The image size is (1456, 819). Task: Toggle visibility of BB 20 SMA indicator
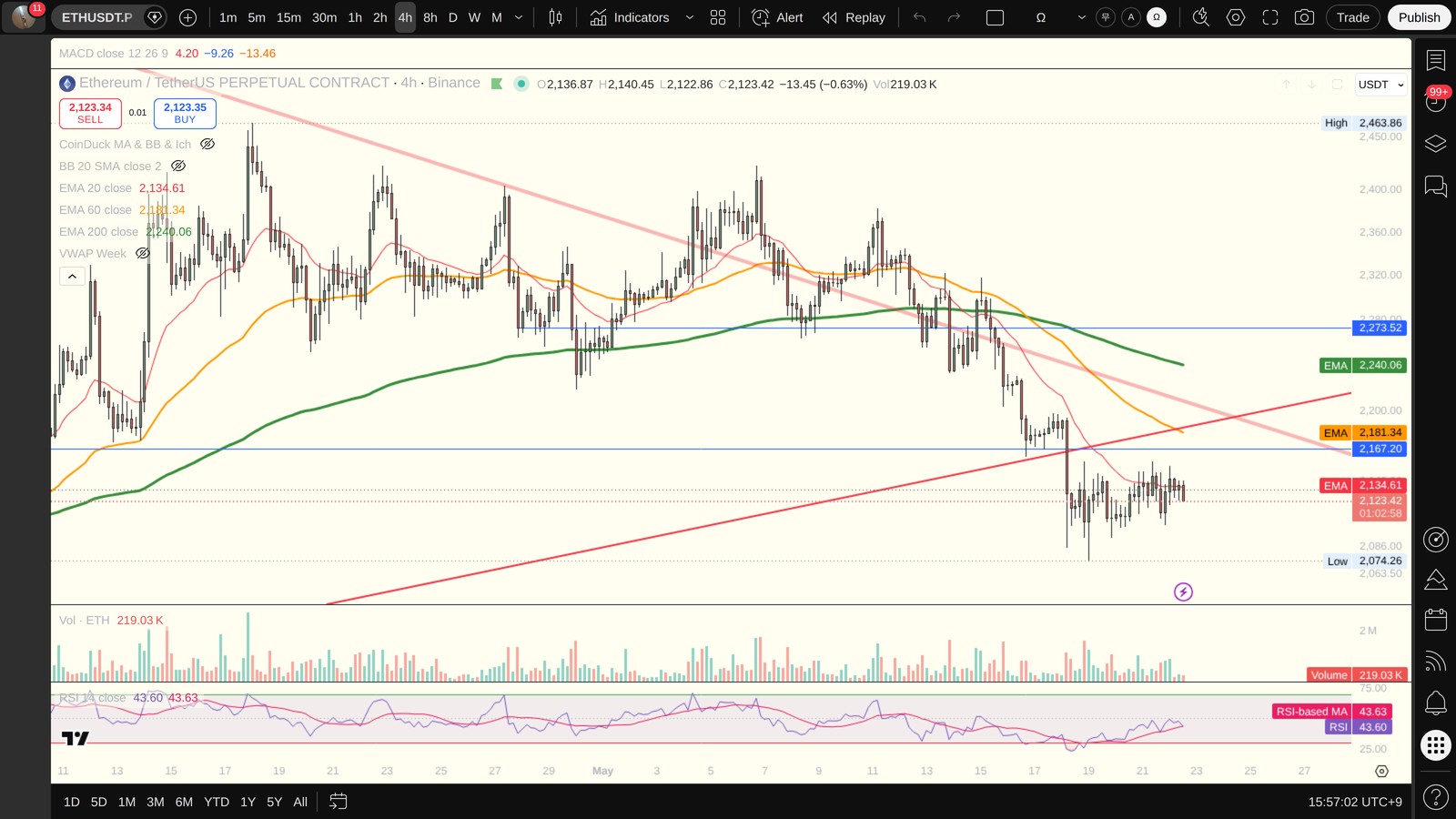click(x=178, y=166)
